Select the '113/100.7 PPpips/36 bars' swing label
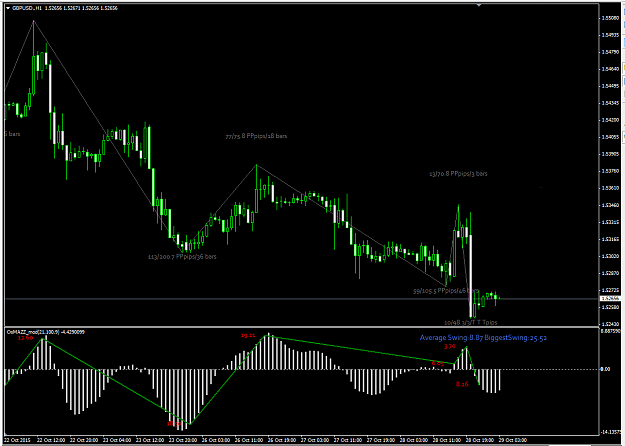The width and height of the screenshot is (625, 446). pyautogui.click(x=182, y=257)
